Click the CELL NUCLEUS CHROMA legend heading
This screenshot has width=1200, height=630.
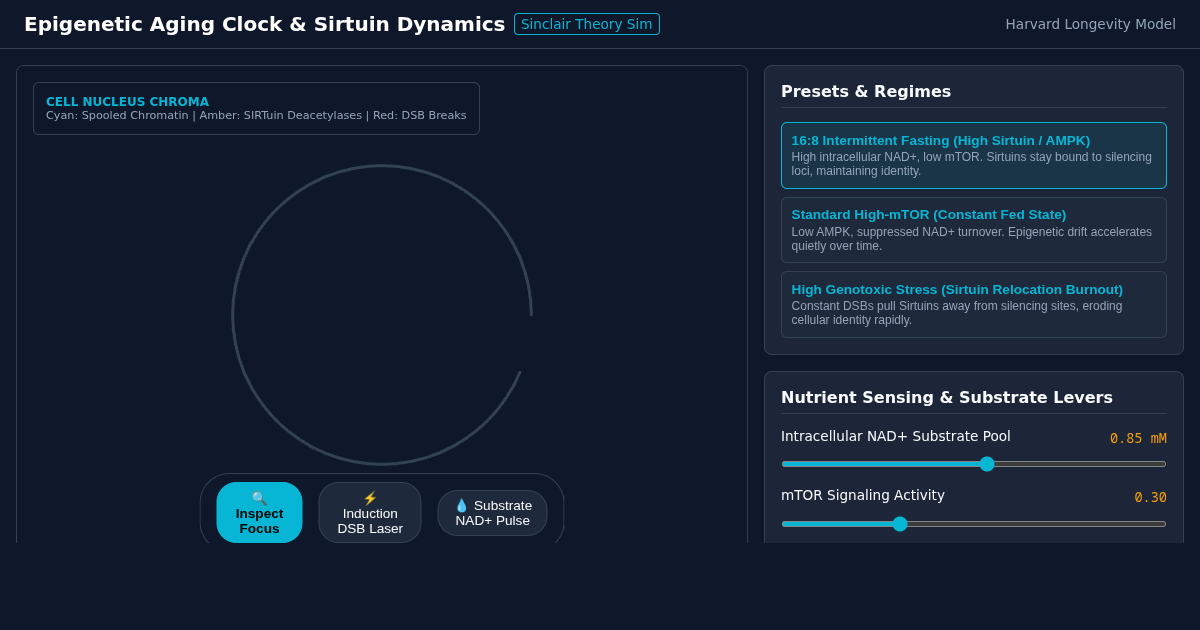coord(128,102)
